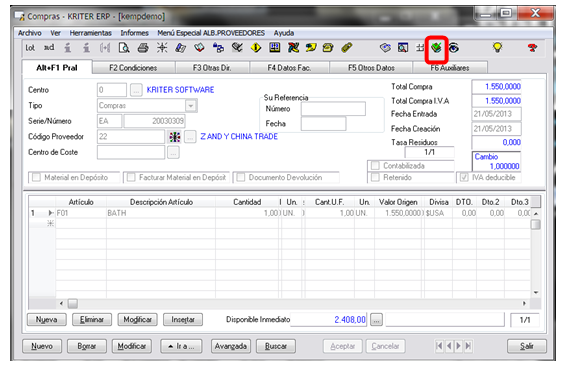Click the yellow note toolbar icon
Screen dimensions: 561x368
pyautogui.click(x=311, y=48)
